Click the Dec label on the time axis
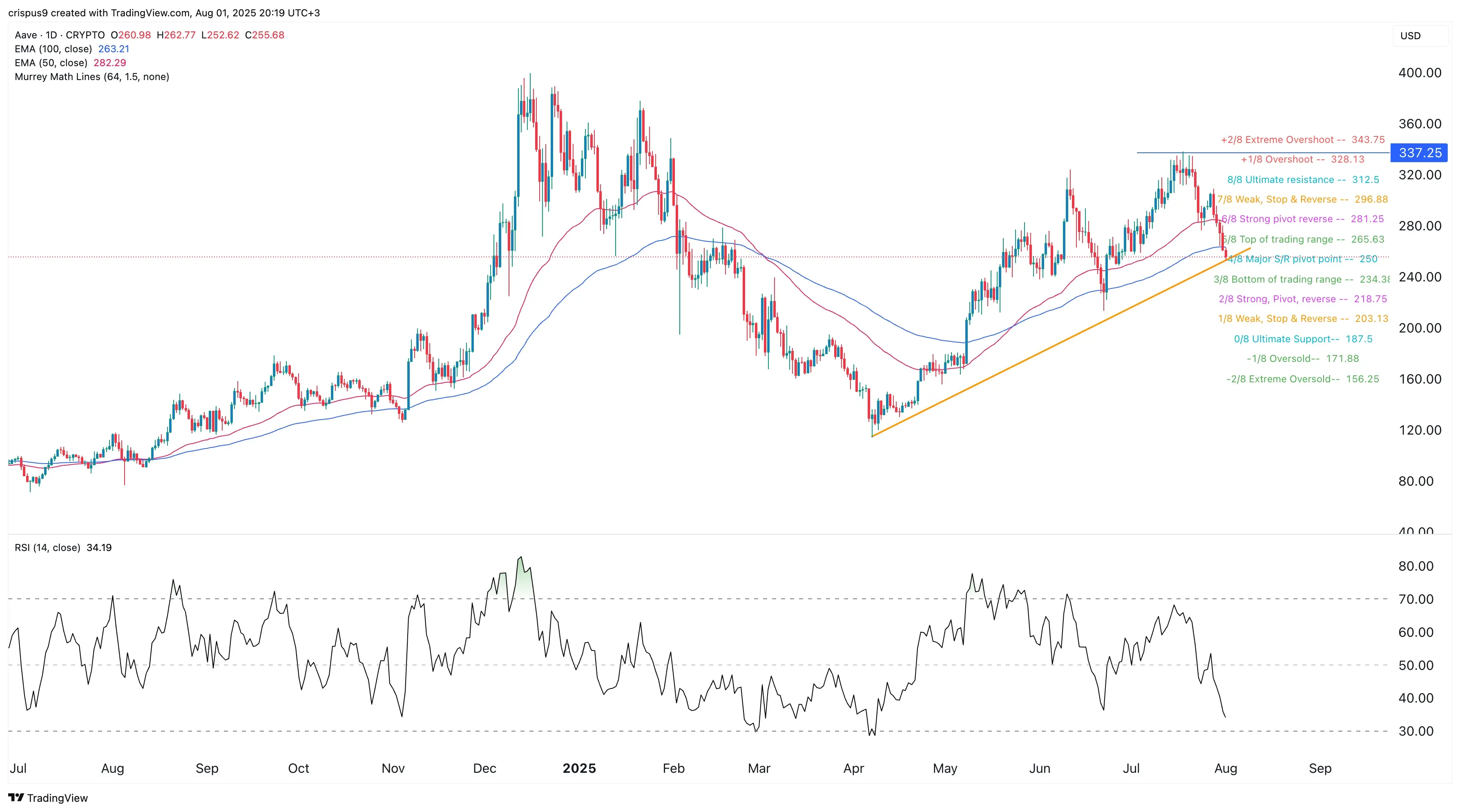This screenshot has width=1460, height=812. [x=484, y=768]
